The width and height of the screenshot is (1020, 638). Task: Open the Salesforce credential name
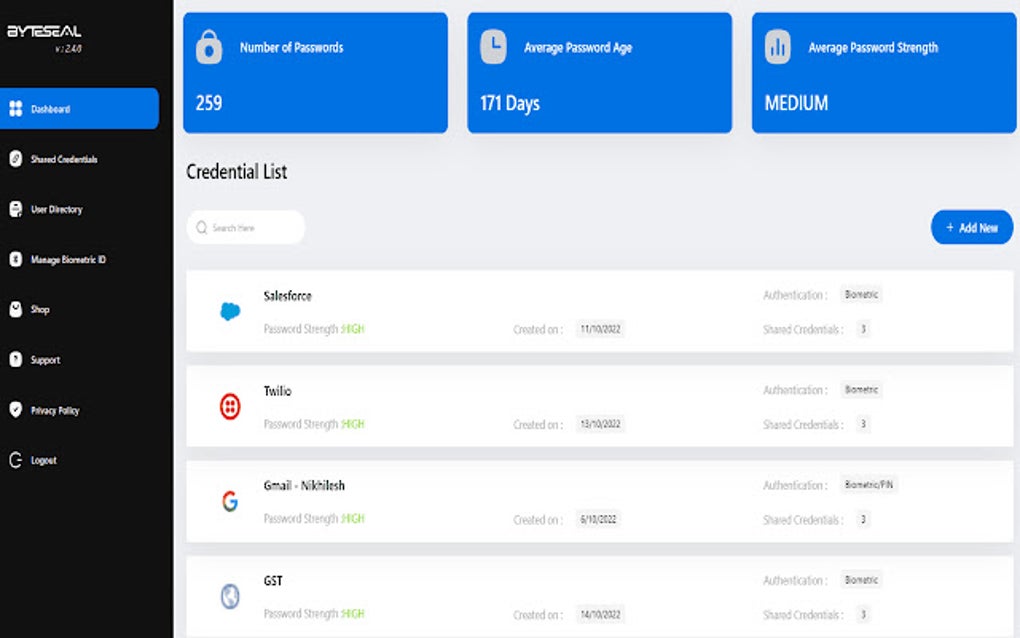tap(288, 296)
